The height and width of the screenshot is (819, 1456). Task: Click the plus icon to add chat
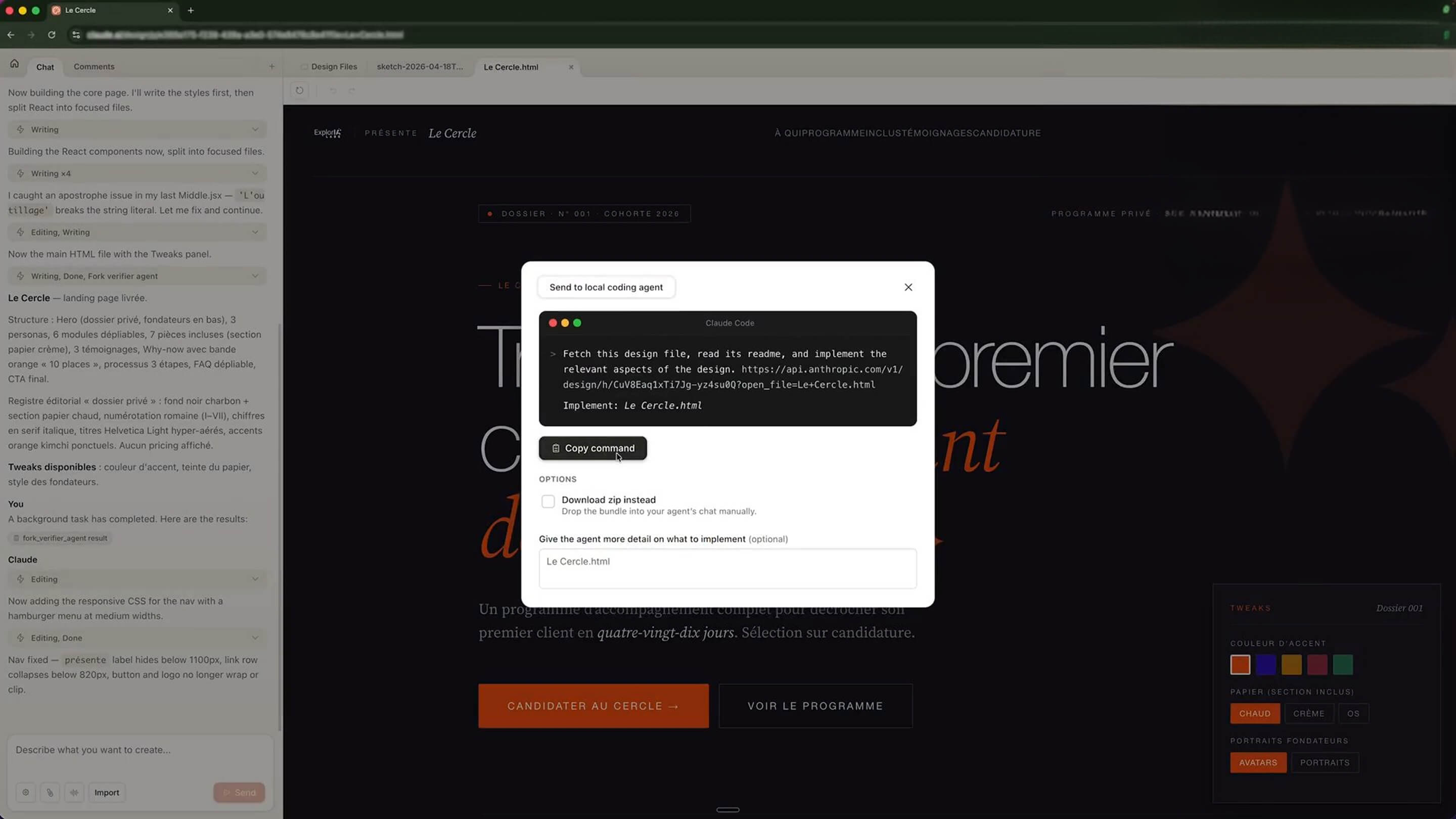click(272, 66)
